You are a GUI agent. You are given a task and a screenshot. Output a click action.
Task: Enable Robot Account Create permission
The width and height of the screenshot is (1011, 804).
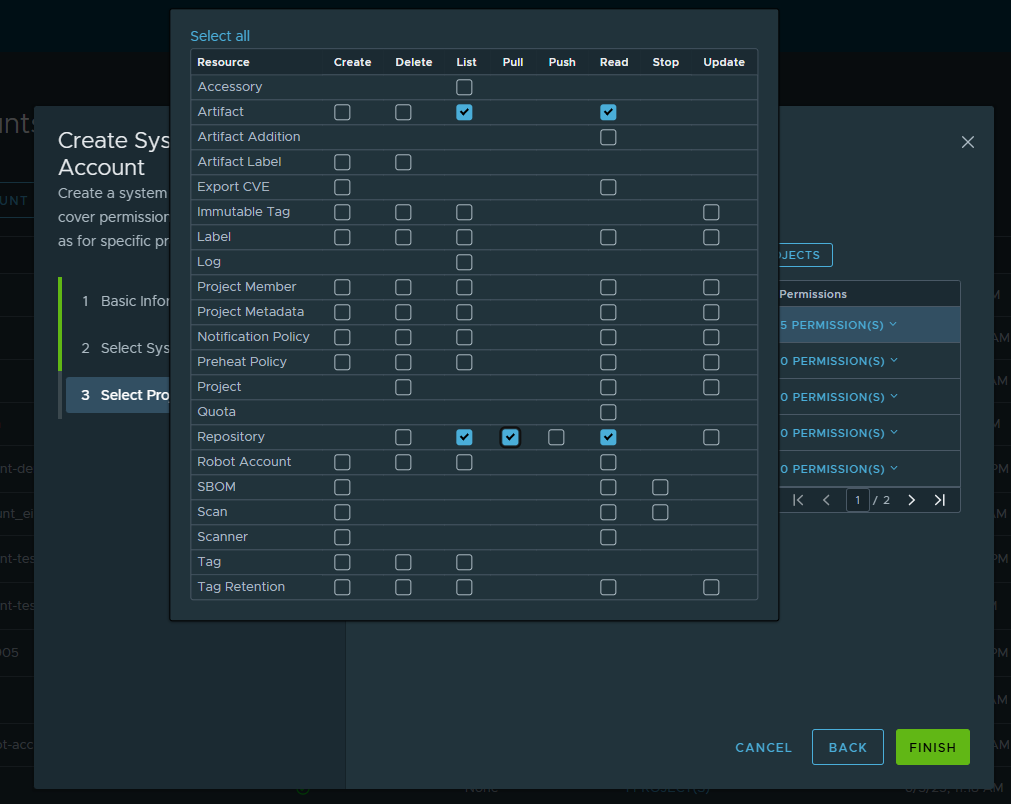click(x=342, y=462)
